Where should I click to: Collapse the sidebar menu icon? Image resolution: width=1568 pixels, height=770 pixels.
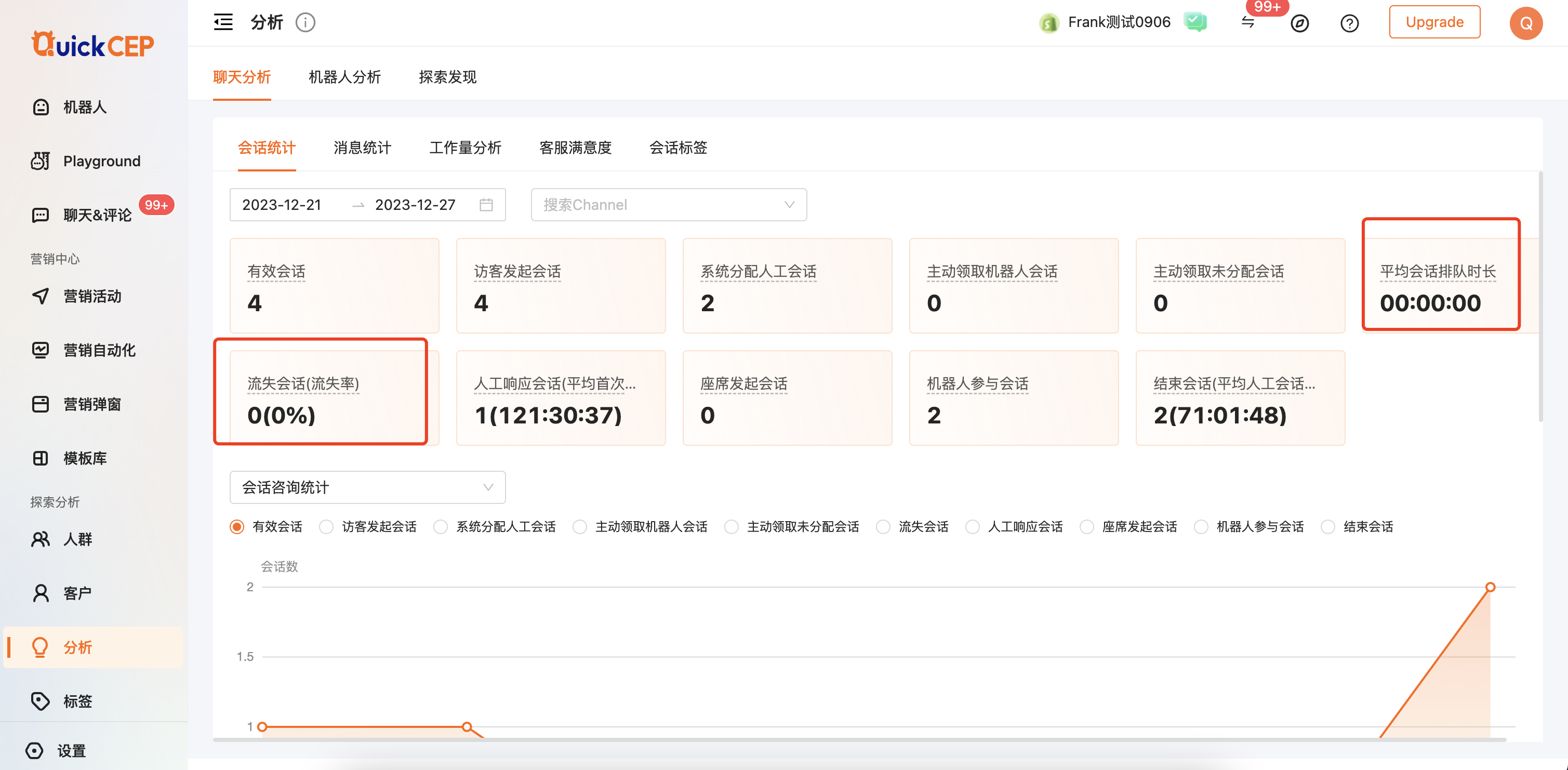[x=223, y=22]
